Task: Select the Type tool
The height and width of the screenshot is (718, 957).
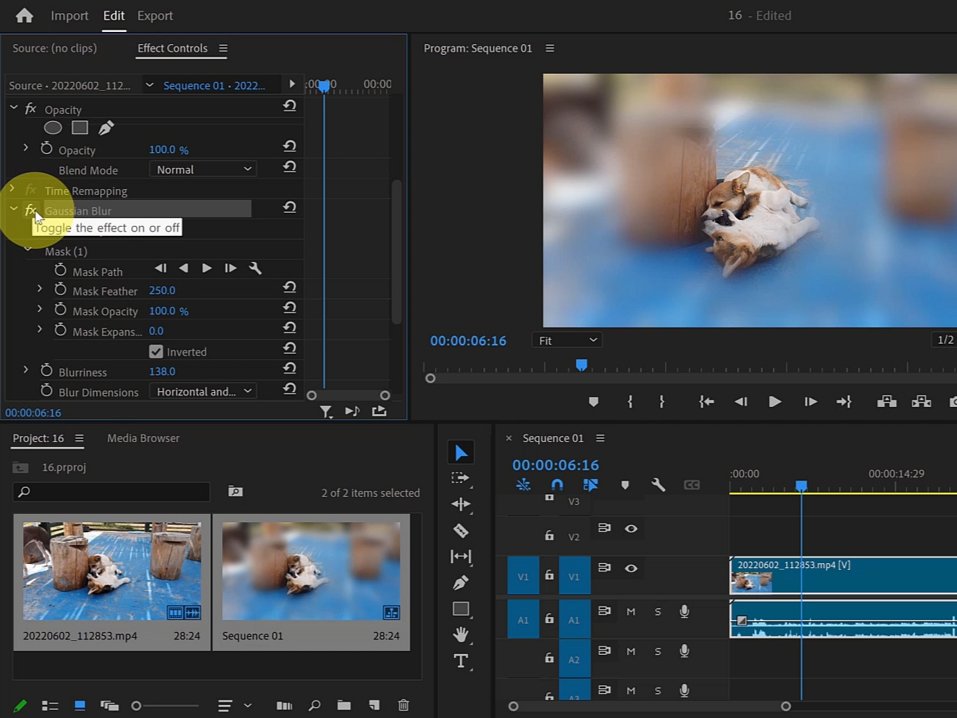Action: point(461,661)
